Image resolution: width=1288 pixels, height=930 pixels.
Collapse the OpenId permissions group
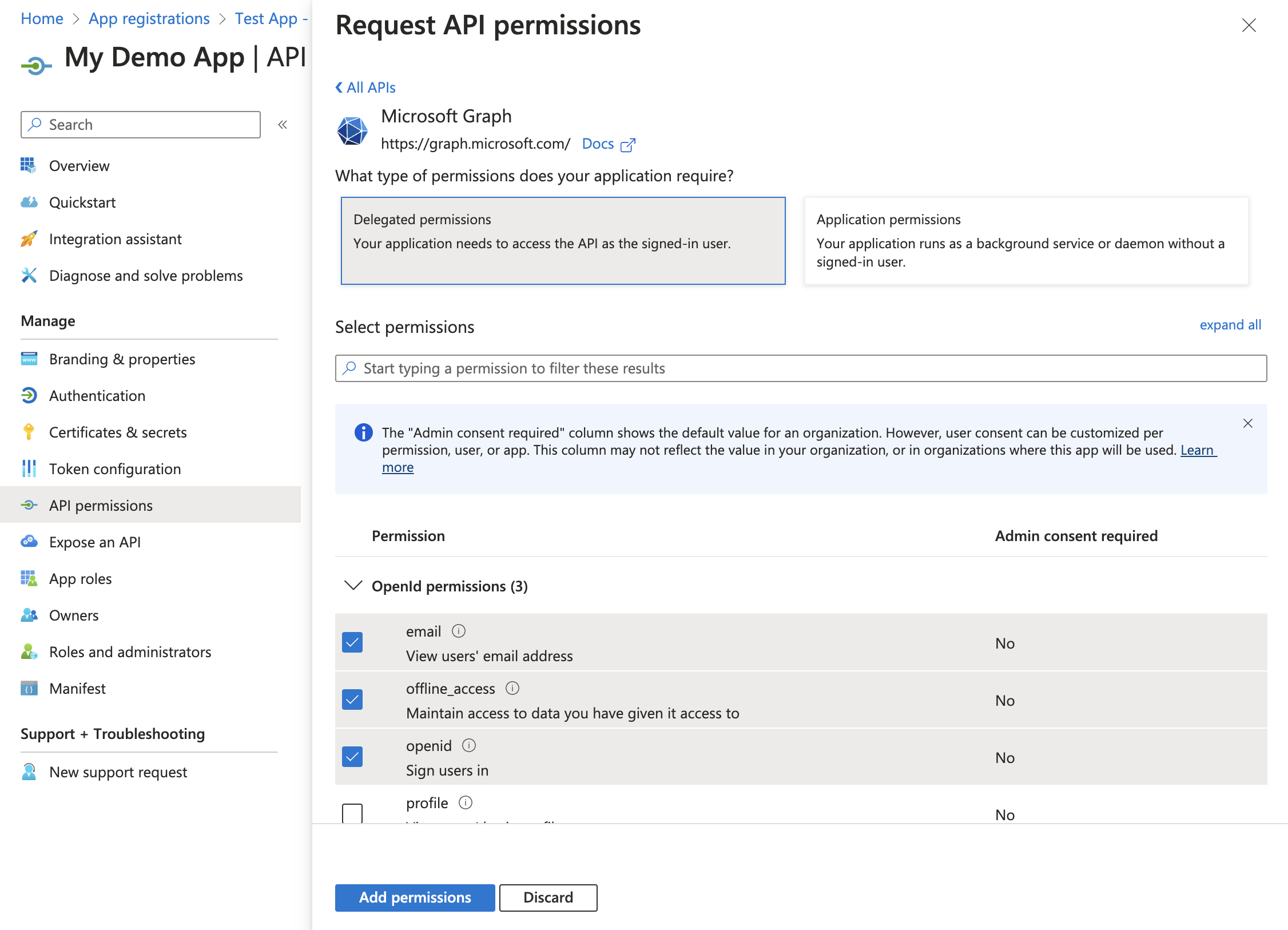click(x=353, y=586)
